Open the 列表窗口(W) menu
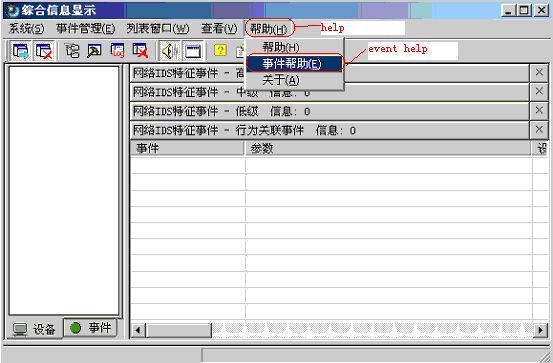 tap(158, 29)
